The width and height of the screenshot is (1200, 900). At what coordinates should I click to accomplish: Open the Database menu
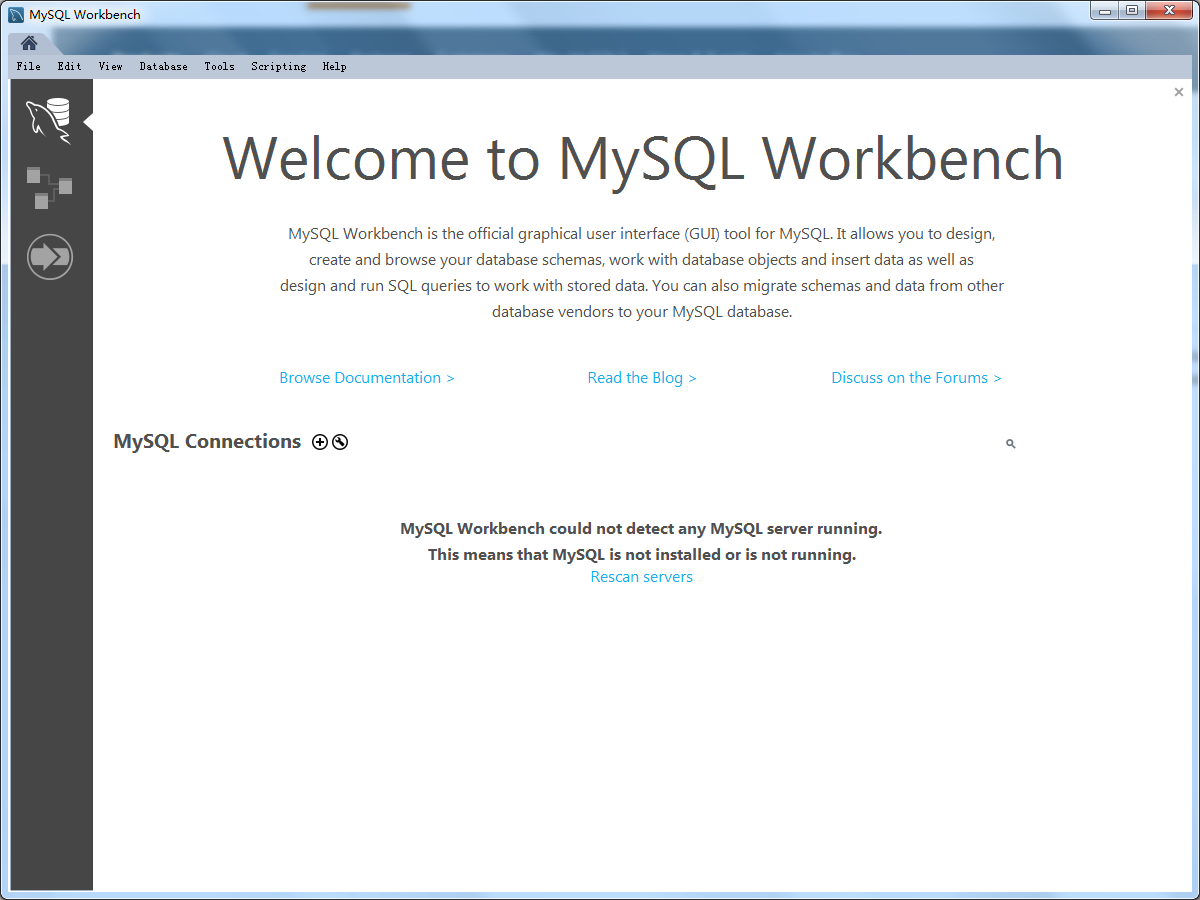(163, 66)
